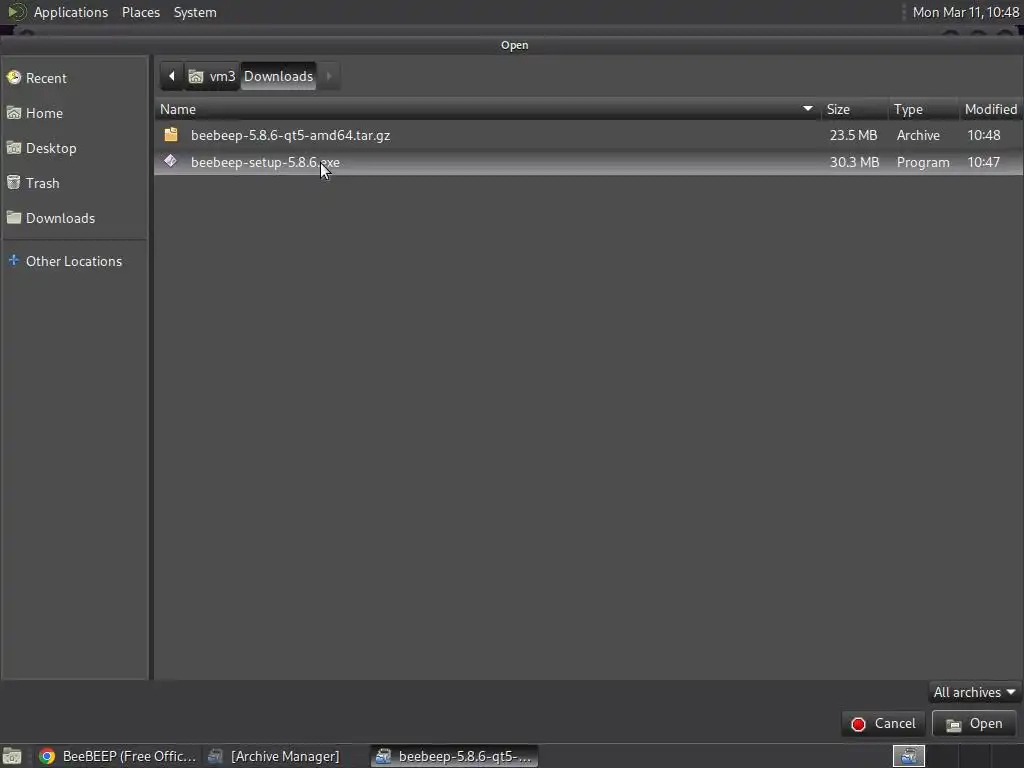Sort files by Name column
This screenshot has height=768, width=1024.
[x=487, y=109]
